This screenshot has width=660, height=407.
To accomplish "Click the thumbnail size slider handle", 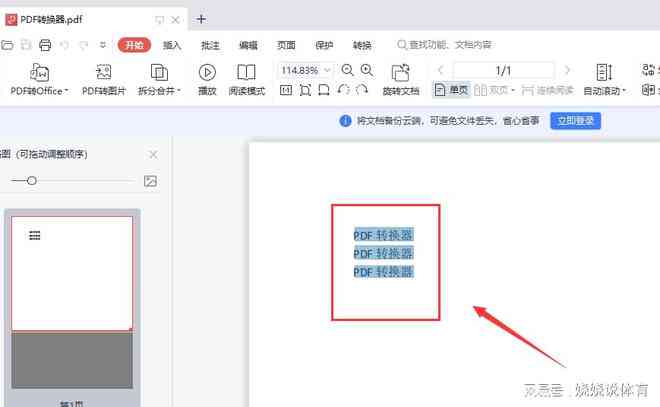I will (32, 181).
